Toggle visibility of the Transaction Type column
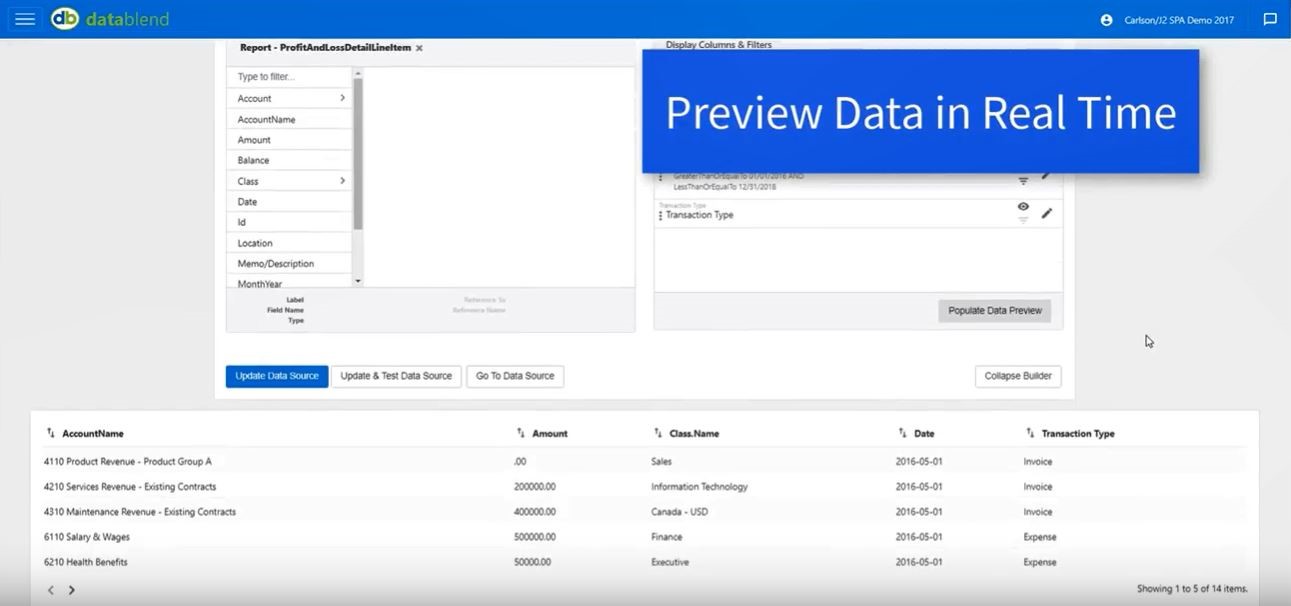 pos(1022,207)
